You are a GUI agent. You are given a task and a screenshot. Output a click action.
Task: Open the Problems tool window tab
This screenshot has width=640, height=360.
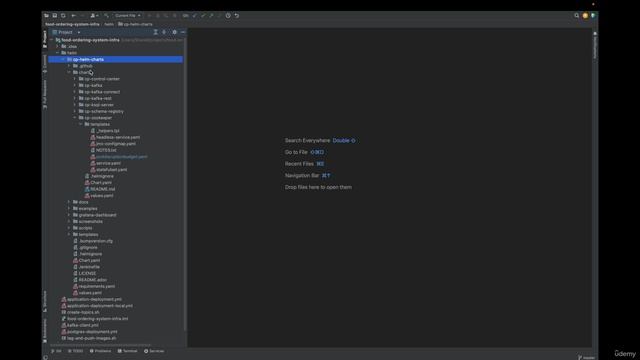tap(100, 351)
